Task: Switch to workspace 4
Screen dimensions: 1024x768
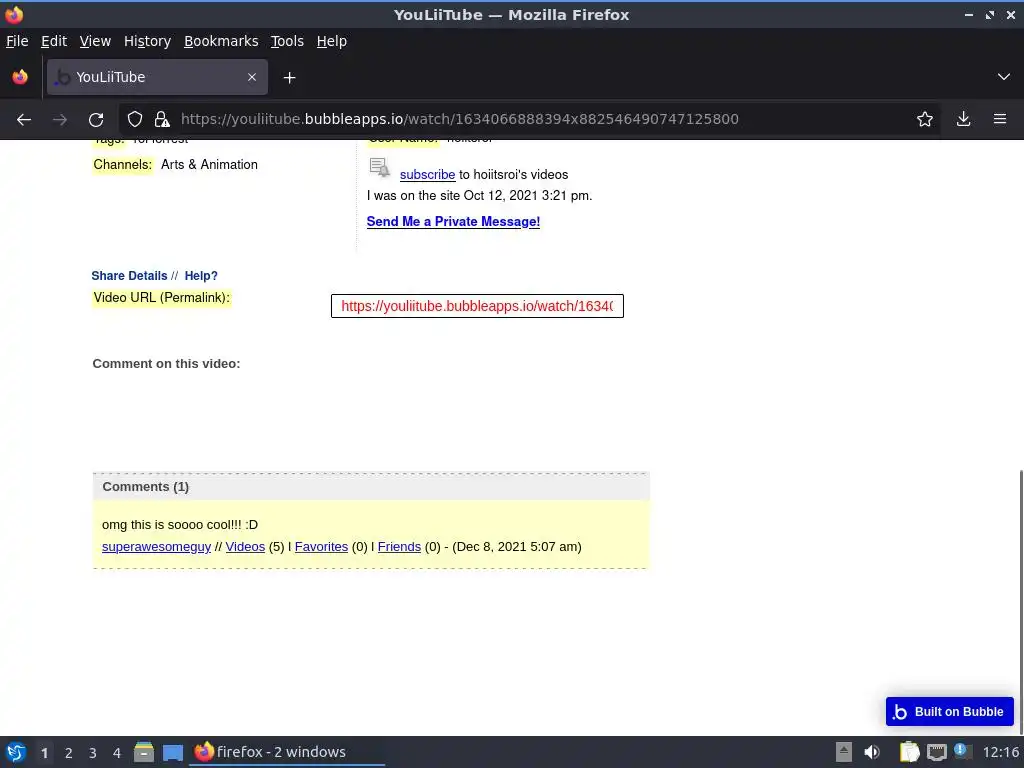Action: coord(117,753)
